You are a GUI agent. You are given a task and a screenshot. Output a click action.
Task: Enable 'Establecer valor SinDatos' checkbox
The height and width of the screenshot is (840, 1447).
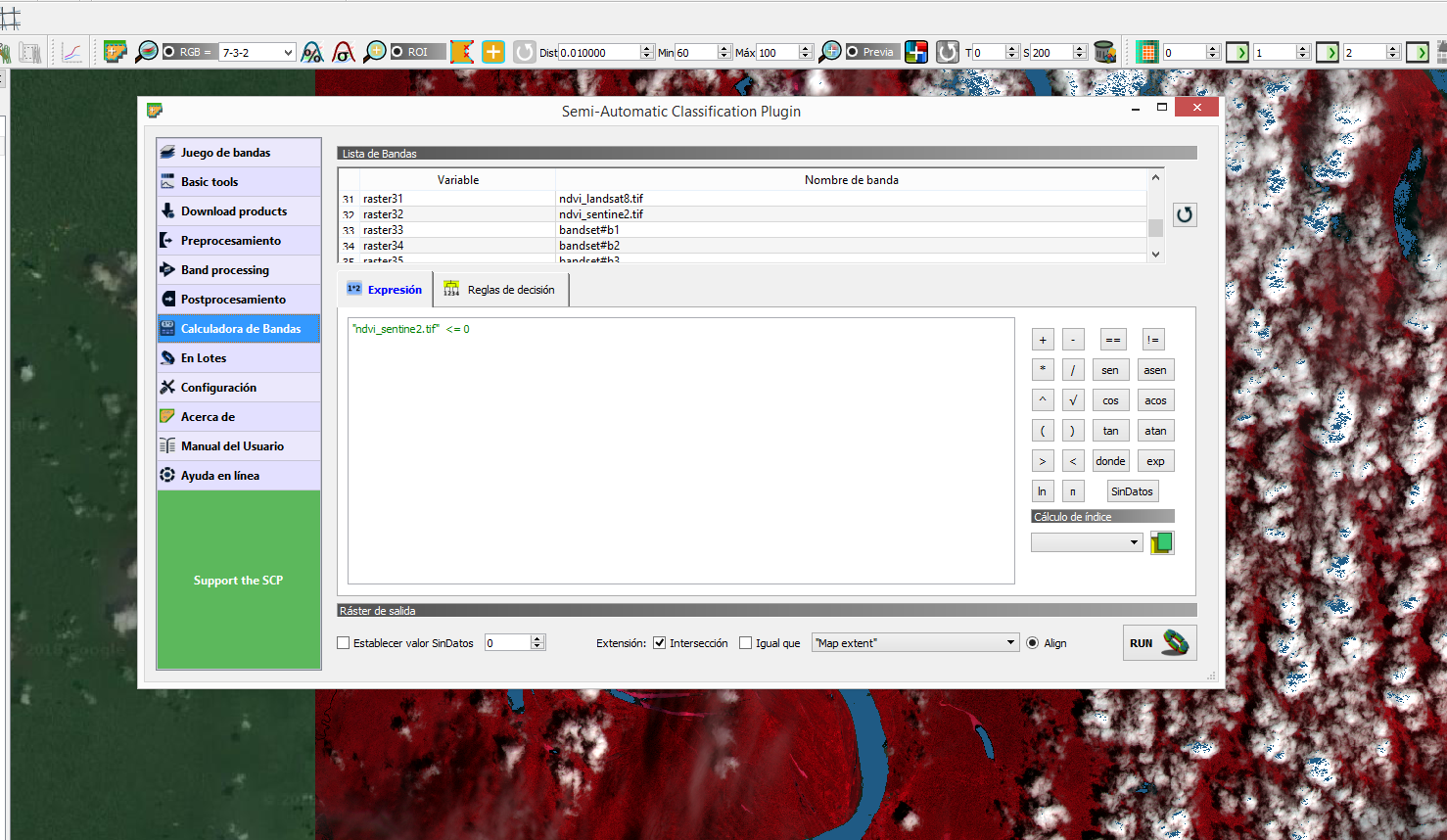[x=344, y=643]
